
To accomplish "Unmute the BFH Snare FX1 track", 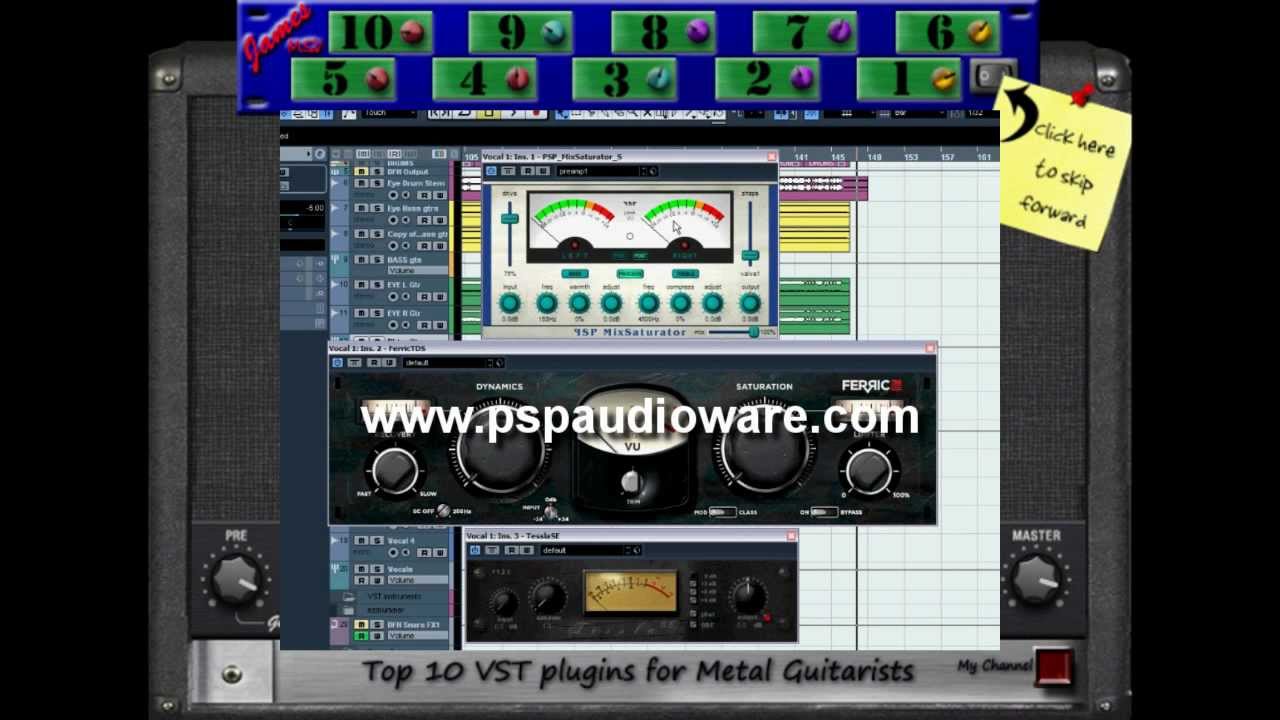I will click(362, 625).
